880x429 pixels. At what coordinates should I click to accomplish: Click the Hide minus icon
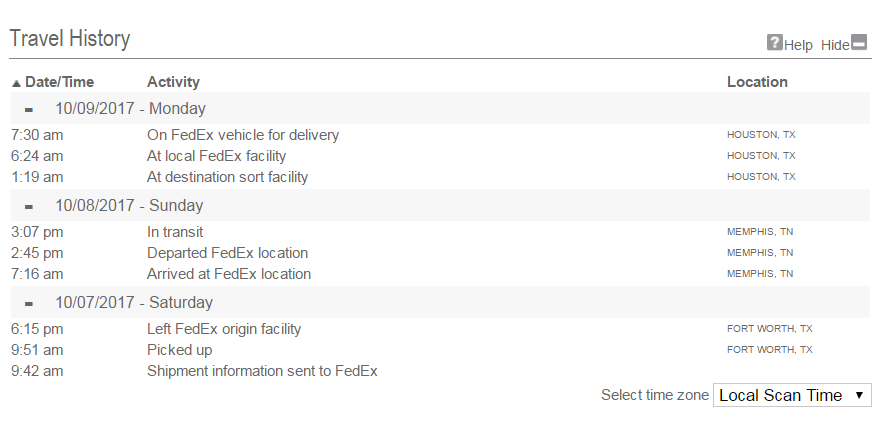pyautogui.click(x=859, y=43)
